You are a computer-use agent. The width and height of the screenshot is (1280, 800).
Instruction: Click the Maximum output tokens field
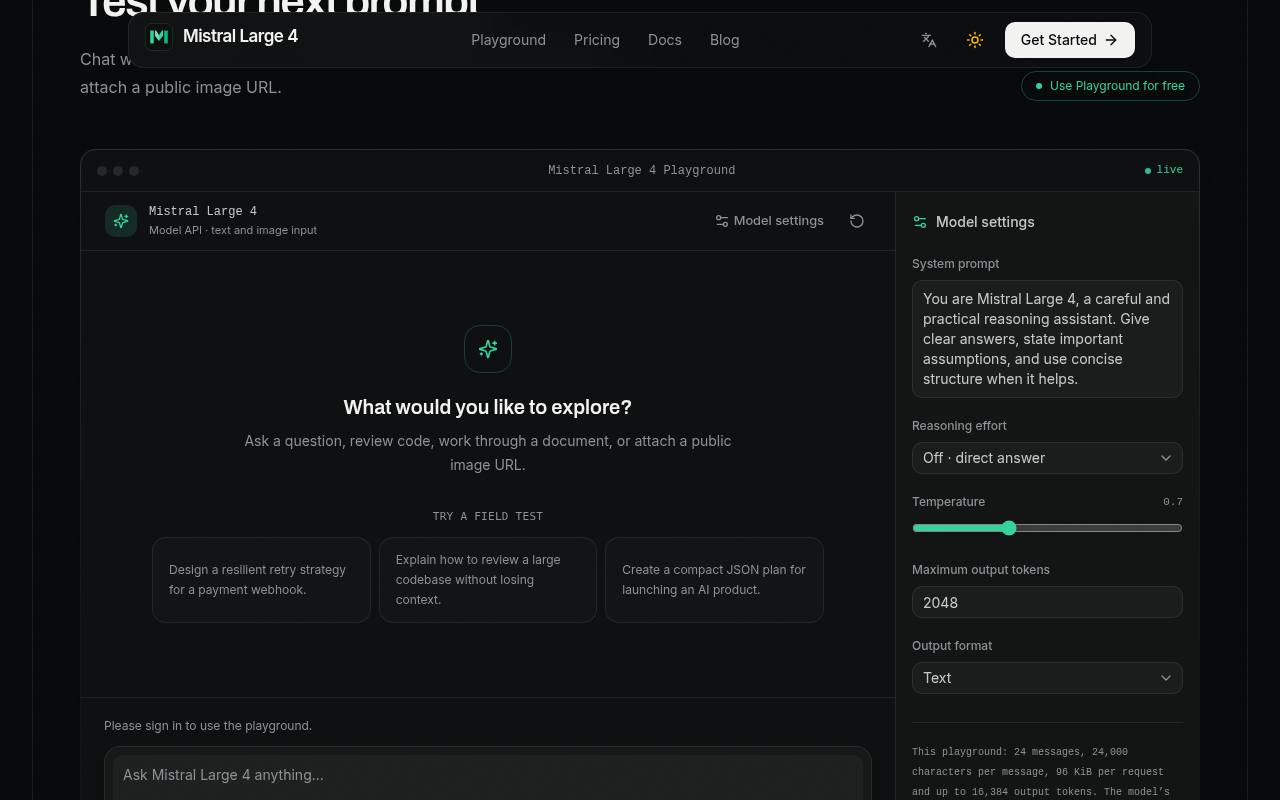1047,602
